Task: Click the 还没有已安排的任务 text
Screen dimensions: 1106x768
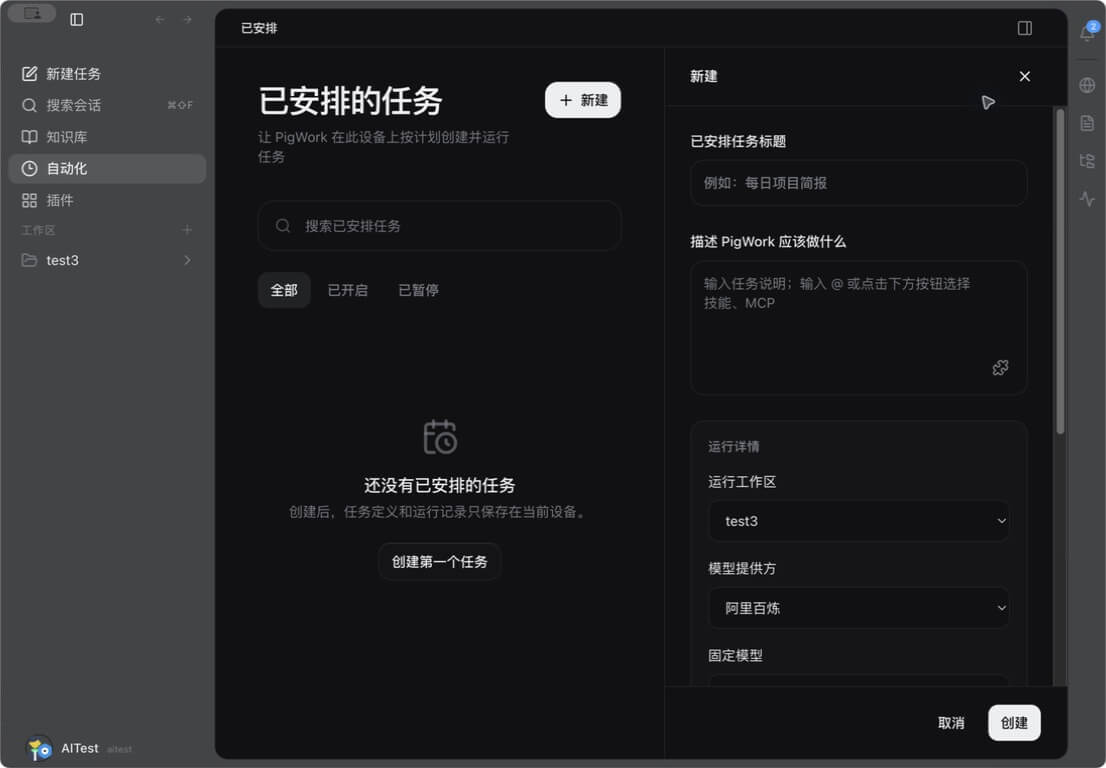Action: (x=439, y=485)
